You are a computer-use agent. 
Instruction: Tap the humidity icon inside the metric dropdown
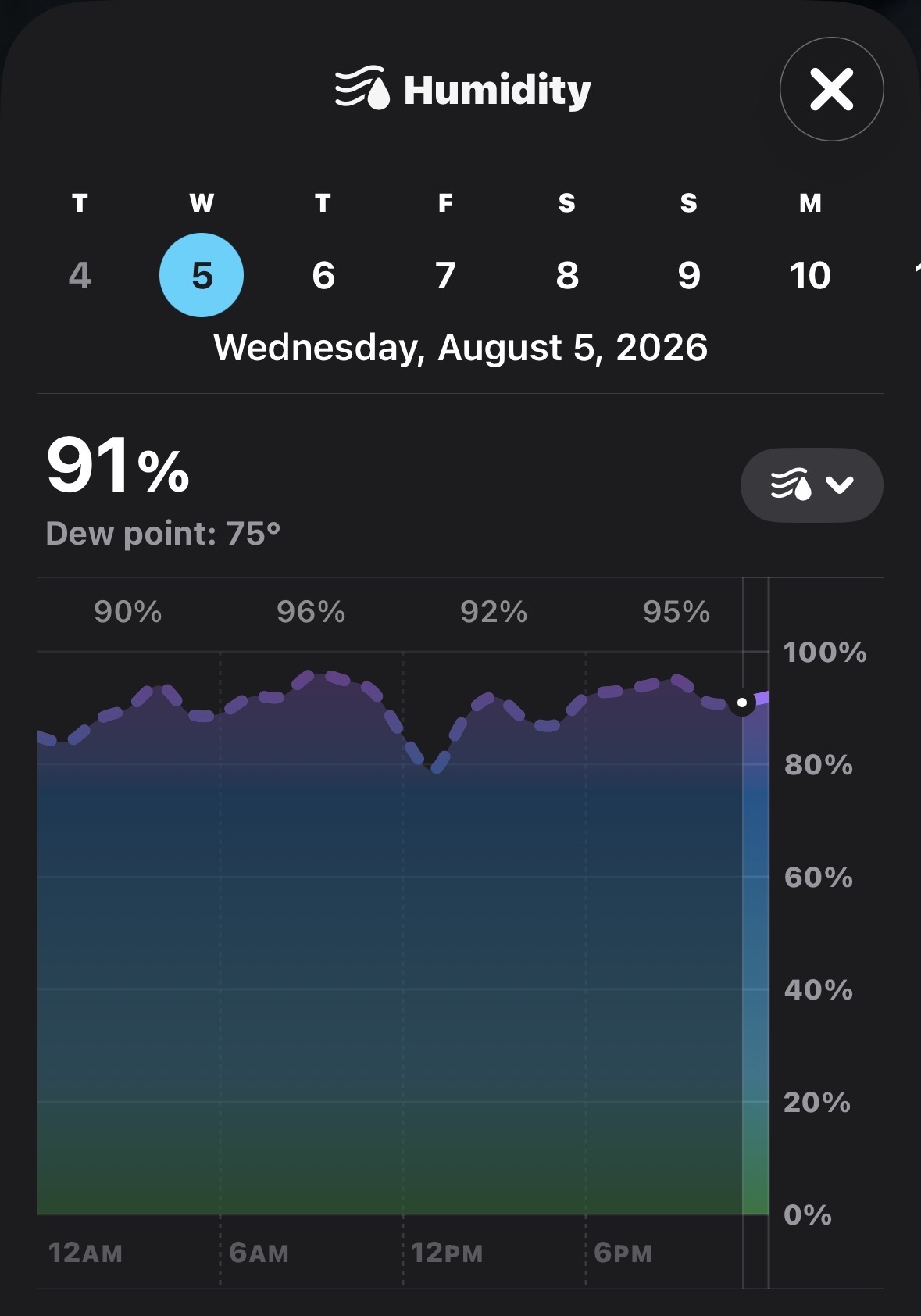click(x=791, y=485)
